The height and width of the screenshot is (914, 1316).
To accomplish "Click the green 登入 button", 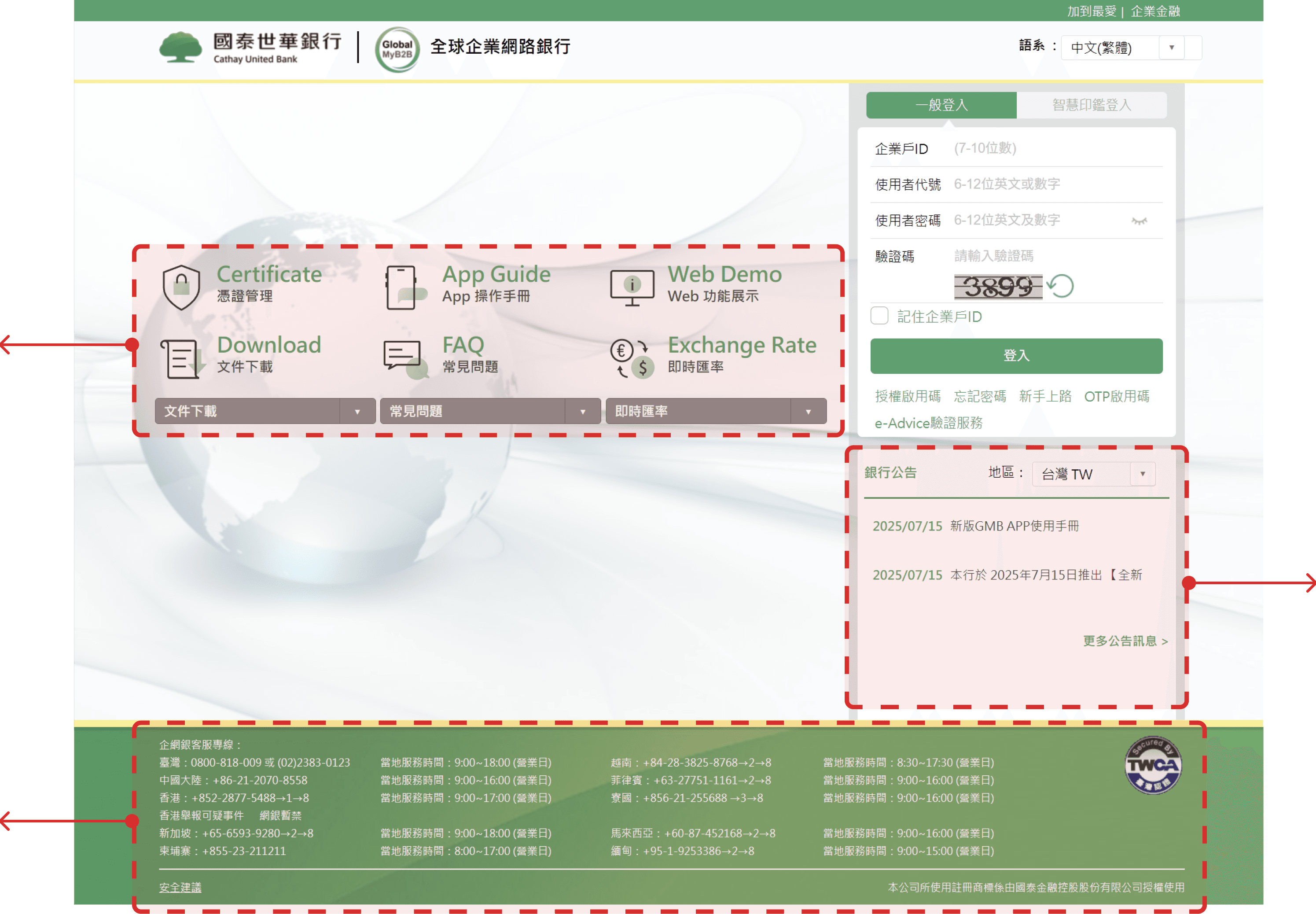I will coord(1016,356).
